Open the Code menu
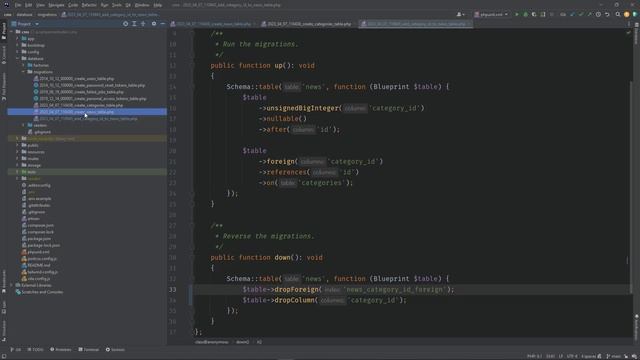Screen dimensions: 640x360 [73, 5]
